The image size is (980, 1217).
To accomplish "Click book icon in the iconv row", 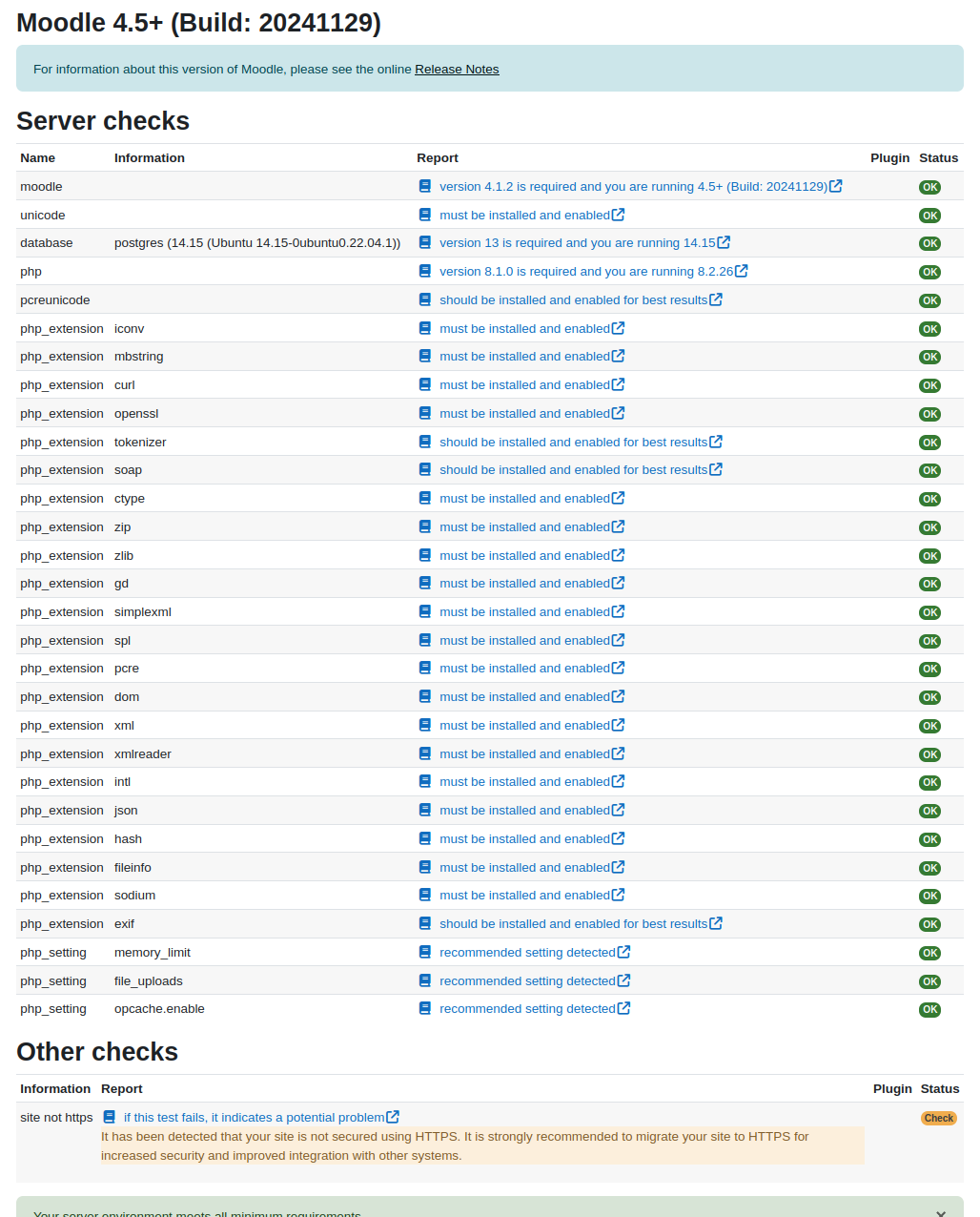I will pyautogui.click(x=425, y=329).
